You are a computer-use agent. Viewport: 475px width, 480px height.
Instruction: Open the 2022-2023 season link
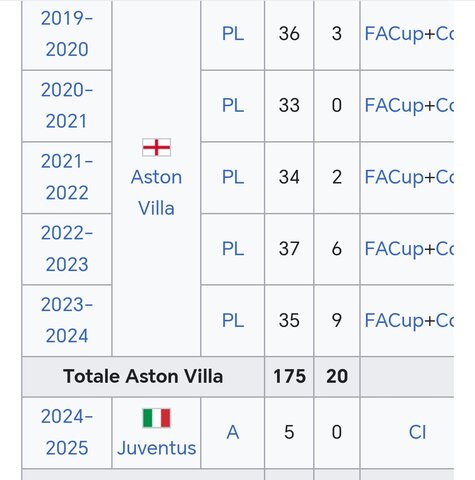coord(67,249)
